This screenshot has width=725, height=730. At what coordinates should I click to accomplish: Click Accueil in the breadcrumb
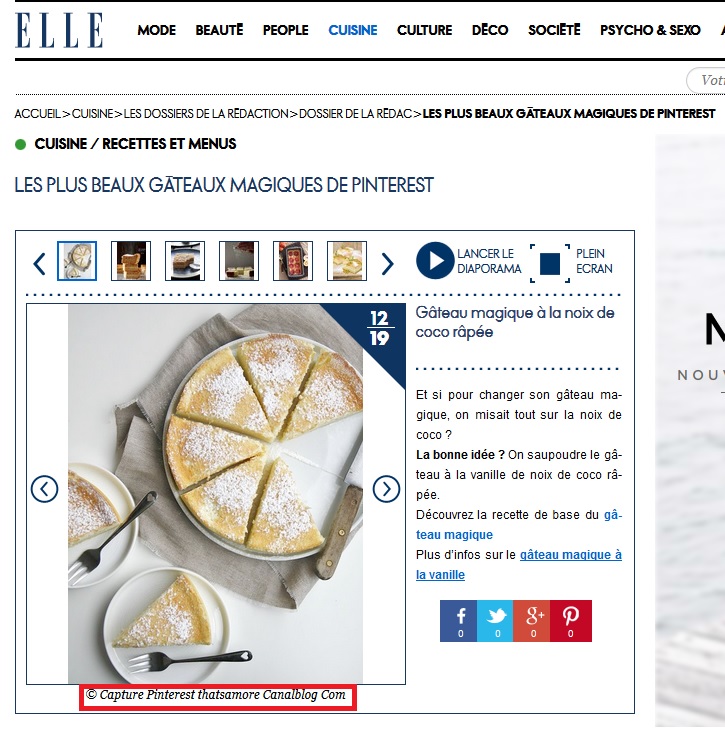(38, 114)
